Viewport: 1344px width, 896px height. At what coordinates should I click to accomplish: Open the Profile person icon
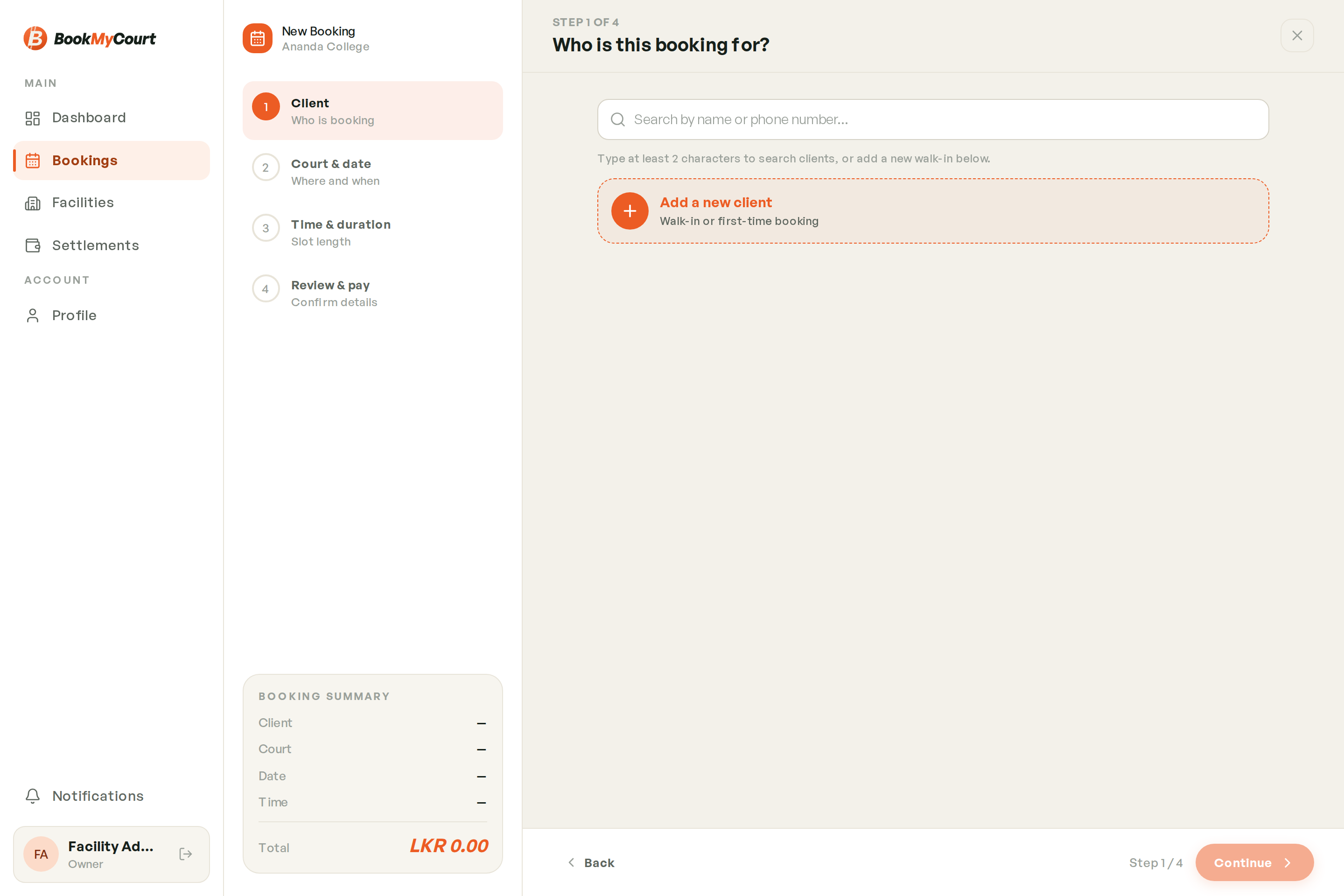(33, 315)
